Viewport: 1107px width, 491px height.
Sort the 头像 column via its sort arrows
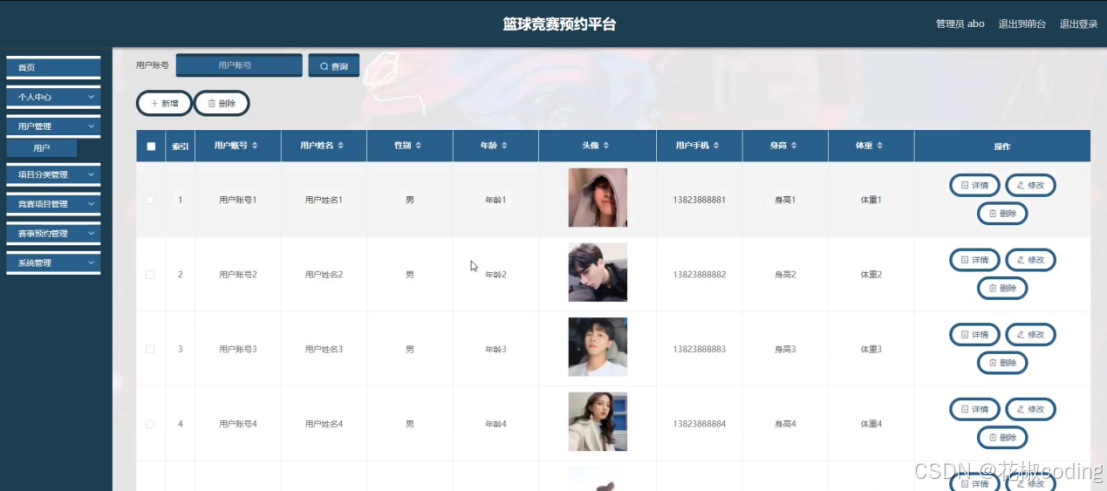tap(606, 146)
